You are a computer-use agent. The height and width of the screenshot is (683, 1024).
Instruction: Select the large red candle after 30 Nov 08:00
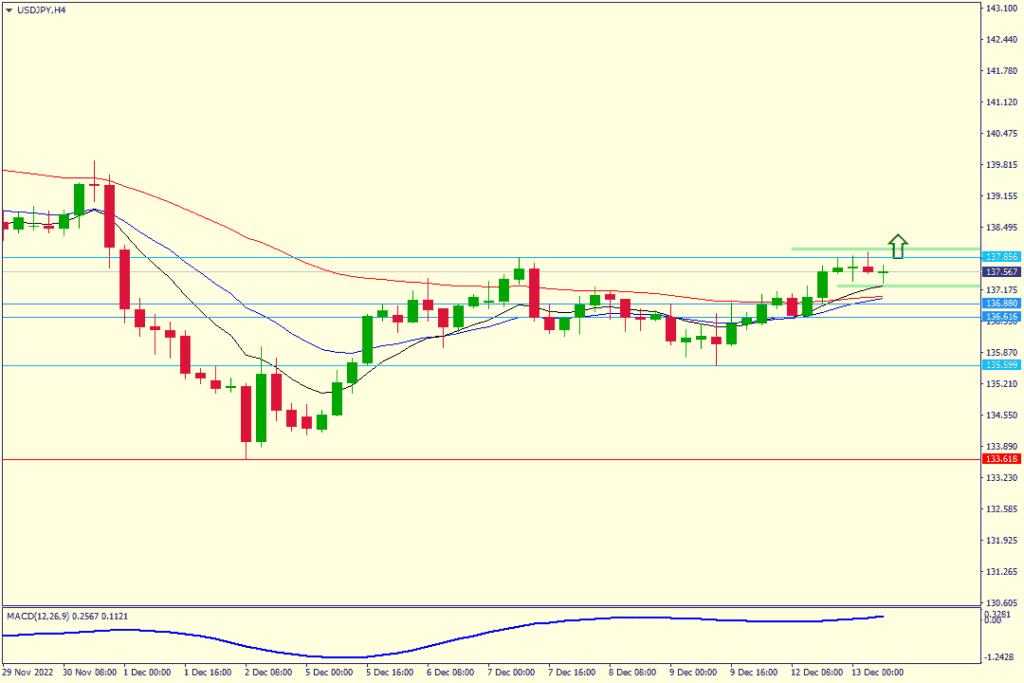tap(109, 216)
